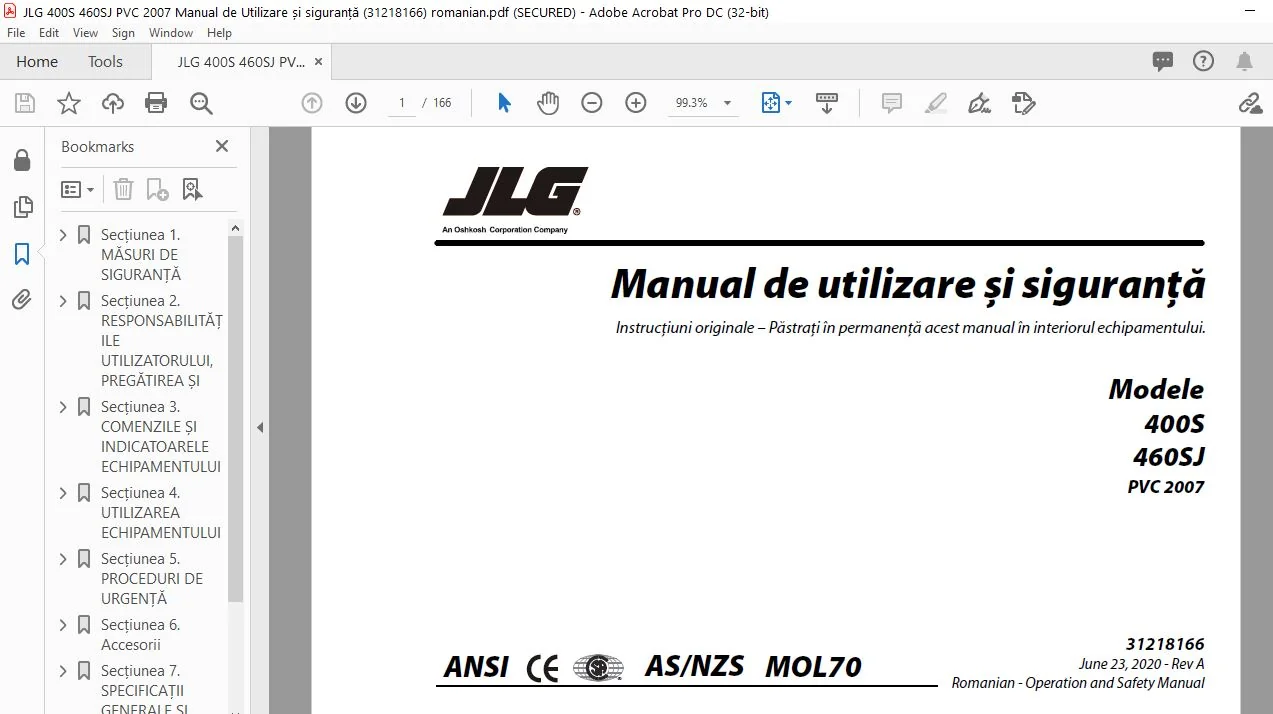The width and height of the screenshot is (1273, 714).
Task: Open the notifications bell
Action: click(1245, 61)
